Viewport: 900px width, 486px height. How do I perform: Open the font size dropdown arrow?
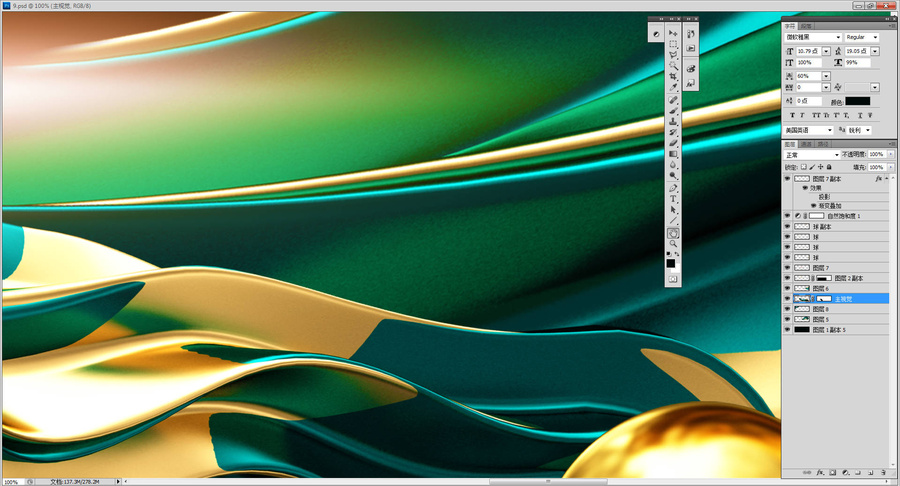pos(826,51)
